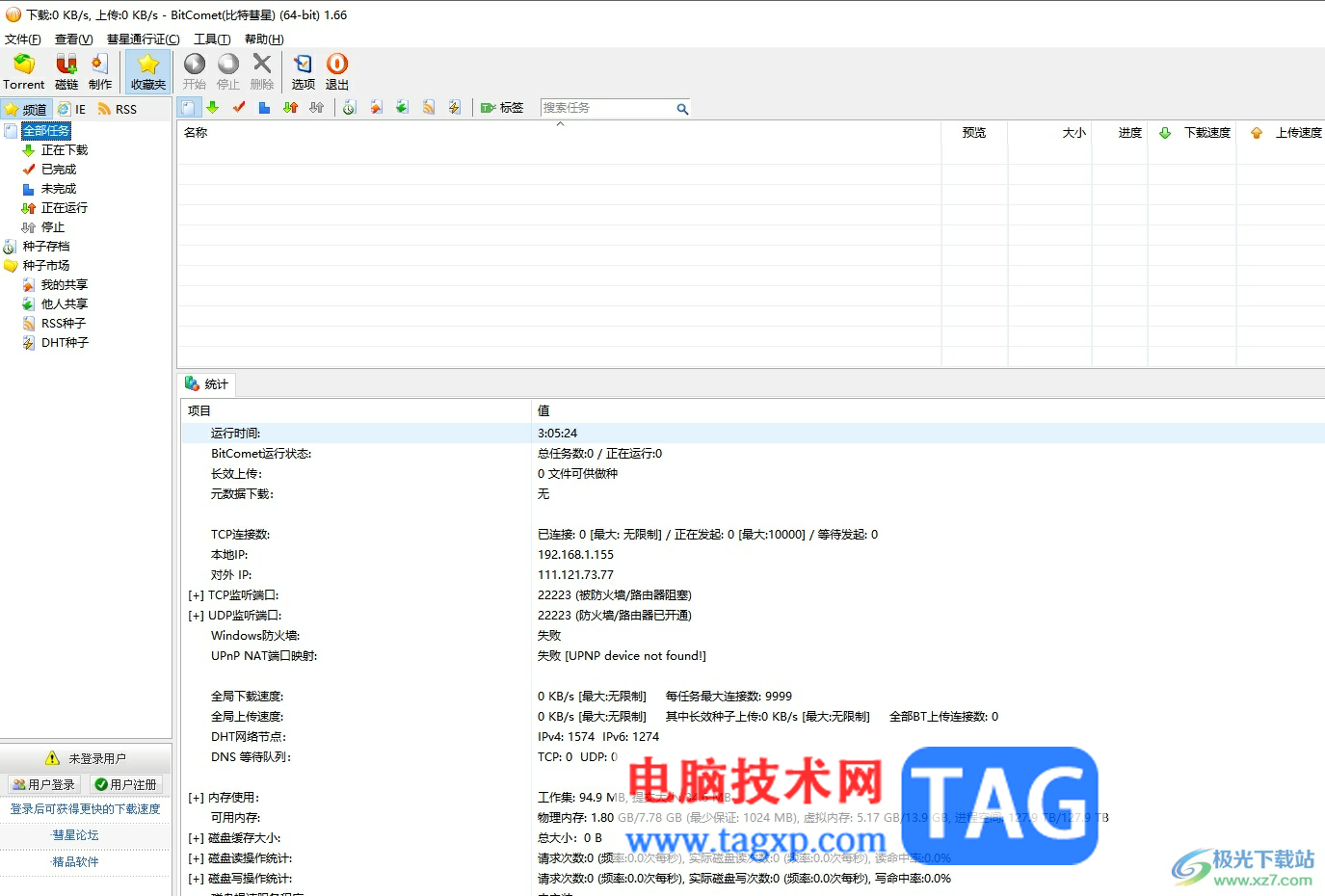This screenshot has width=1325, height=896.
Task: Expand the TCP监听端口 row
Action: pos(196,595)
